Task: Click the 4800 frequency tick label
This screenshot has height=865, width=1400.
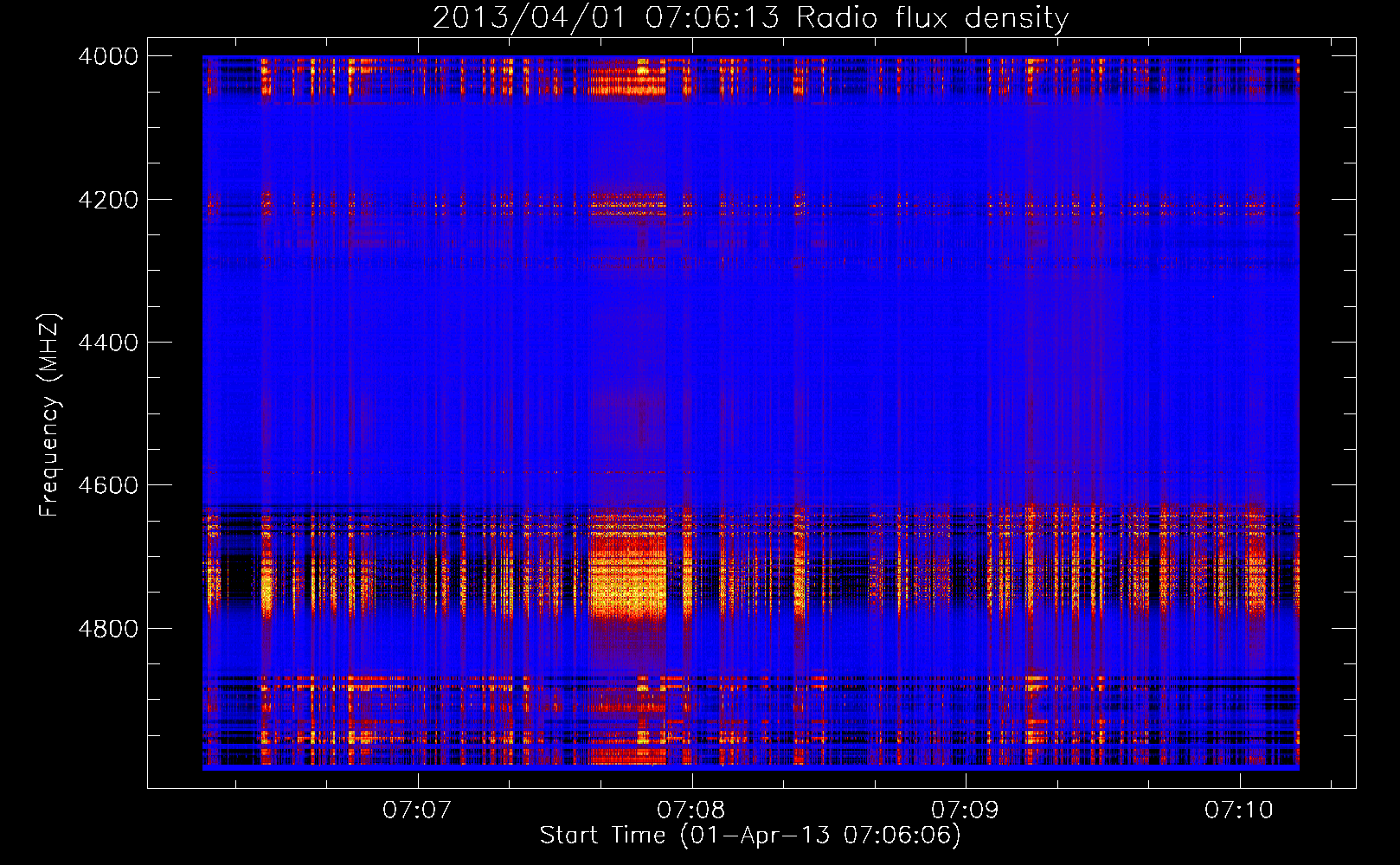Action: tap(108, 628)
